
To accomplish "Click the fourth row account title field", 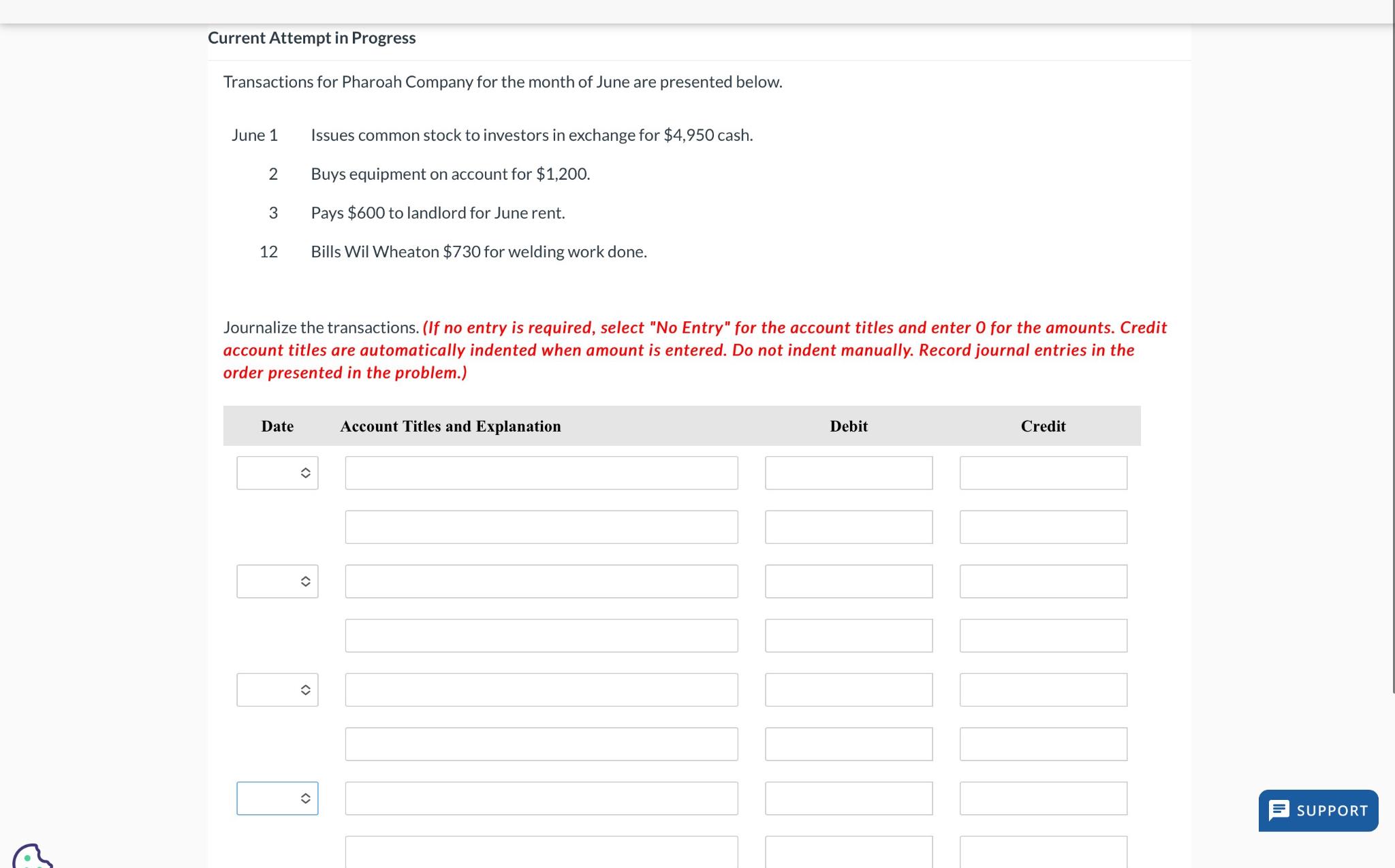I will pos(541,636).
